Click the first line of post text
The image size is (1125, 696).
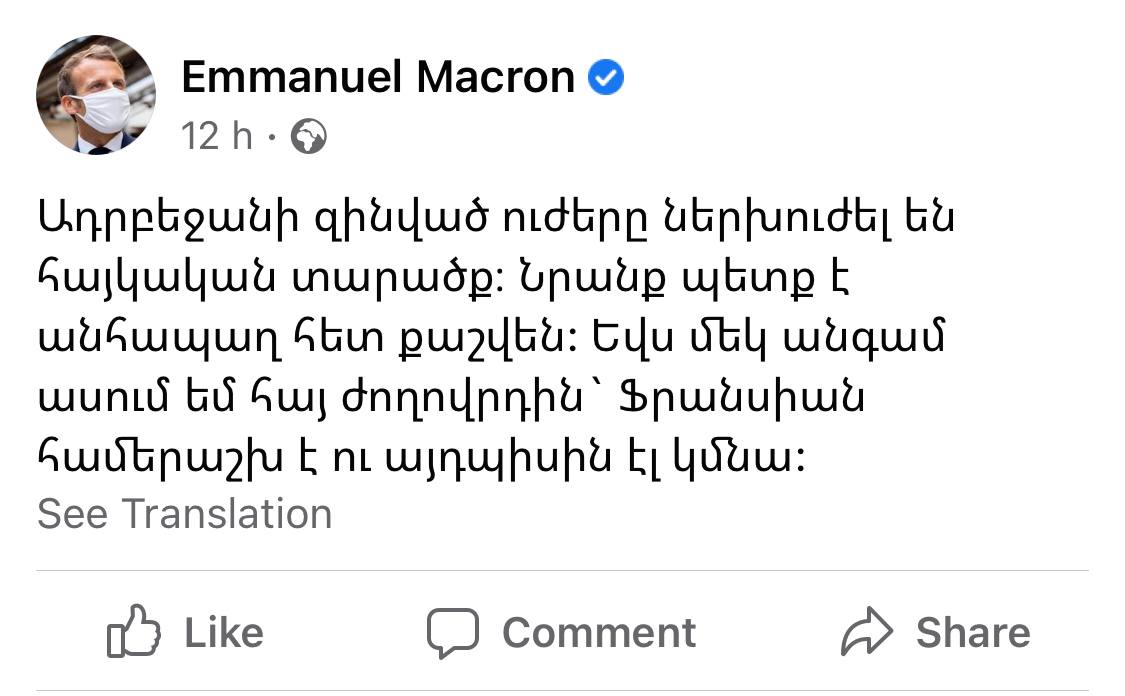pyautogui.click(x=495, y=218)
